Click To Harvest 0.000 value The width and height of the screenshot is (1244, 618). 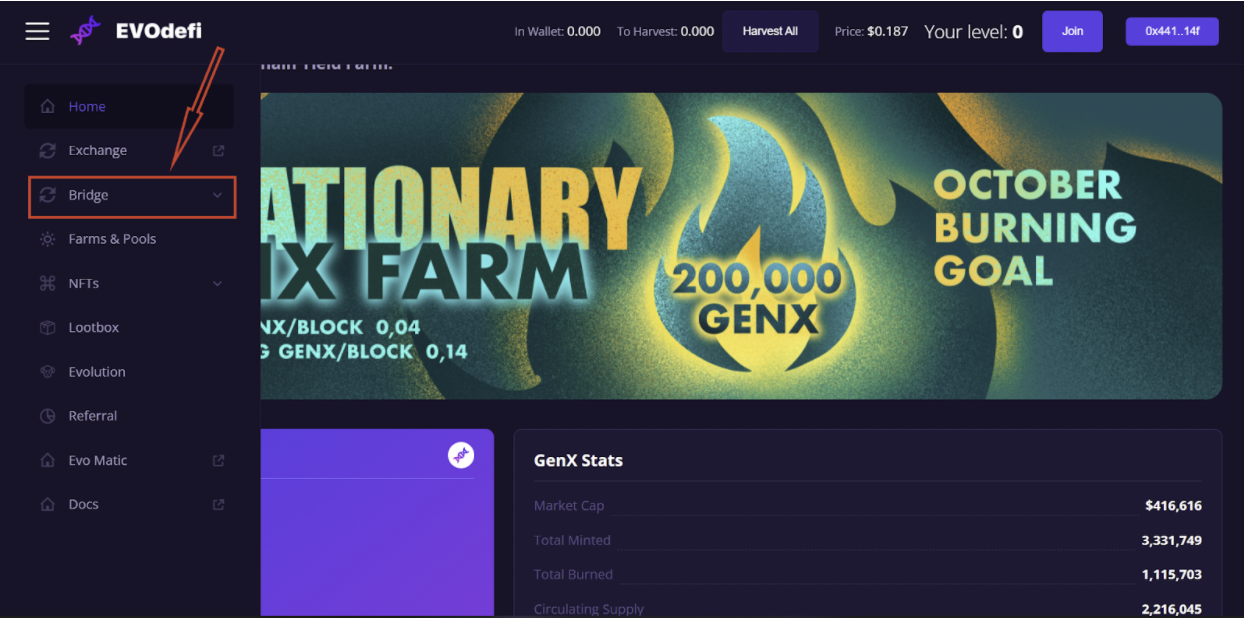[x=697, y=31]
